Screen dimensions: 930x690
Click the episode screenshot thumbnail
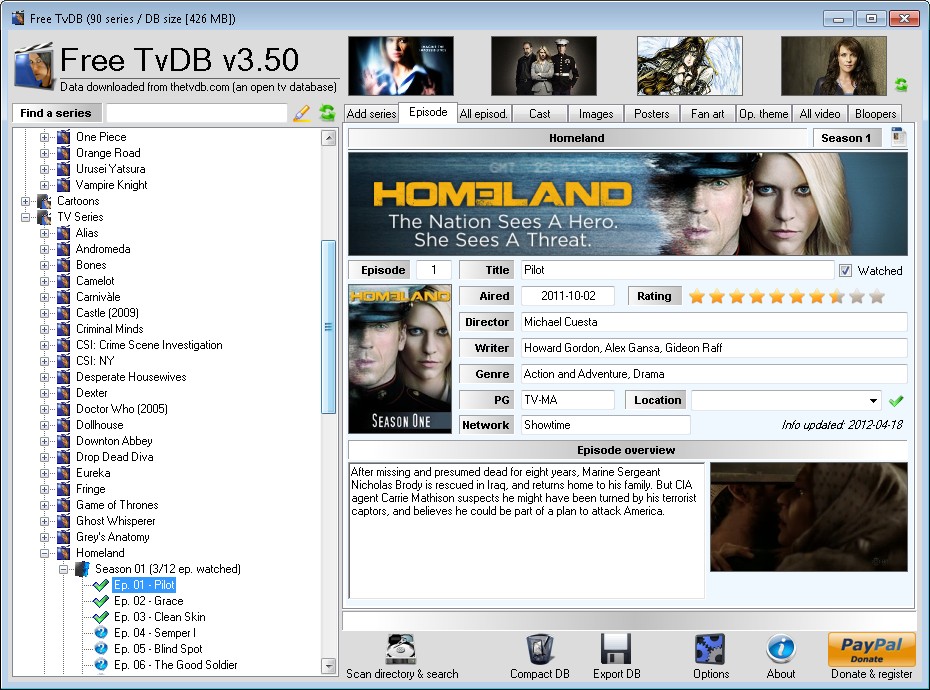pyautogui.click(x=808, y=517)
